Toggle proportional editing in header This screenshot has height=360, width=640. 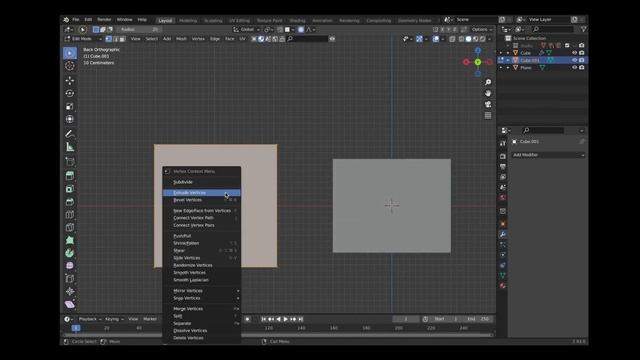coord(301,29)
